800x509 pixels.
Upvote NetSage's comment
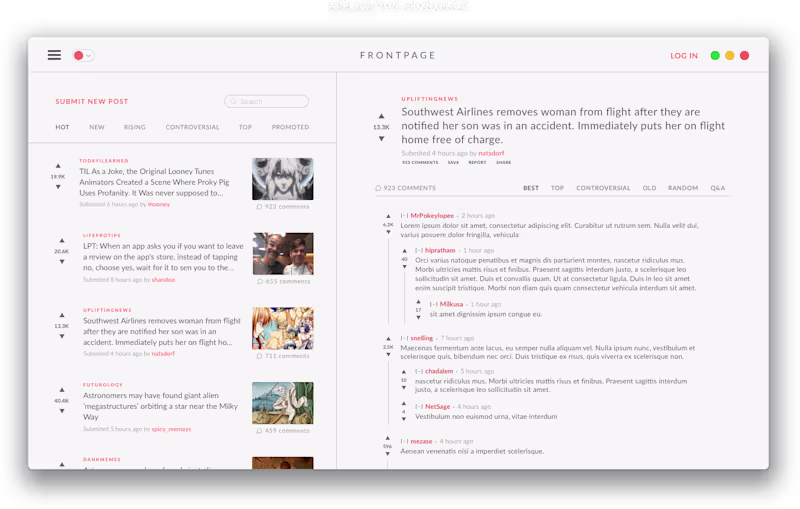pyautogui.click(x=404, y=403)
